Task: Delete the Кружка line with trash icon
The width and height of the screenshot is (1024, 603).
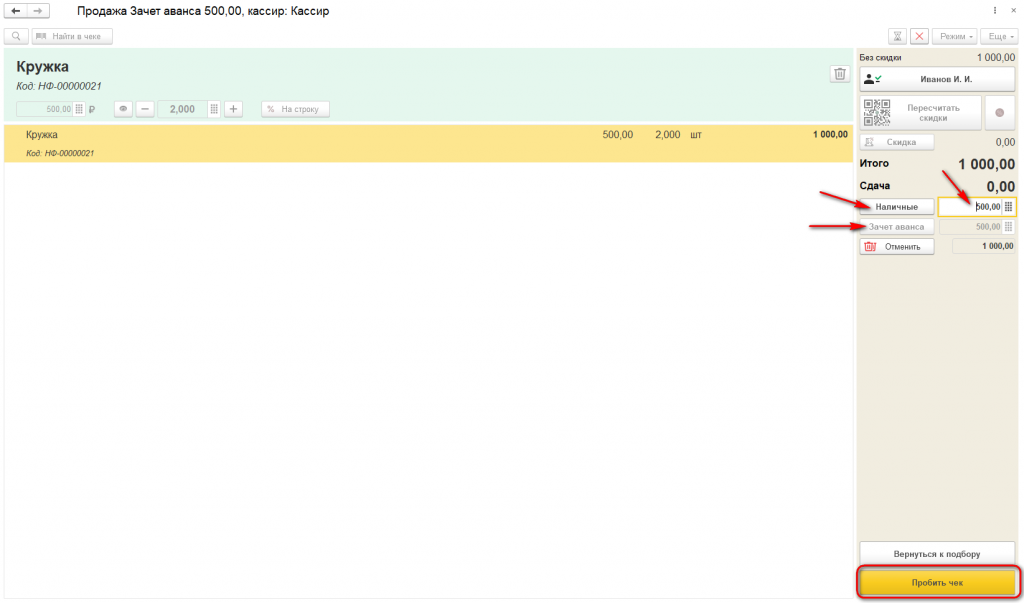Action: (x=840, y=74)
